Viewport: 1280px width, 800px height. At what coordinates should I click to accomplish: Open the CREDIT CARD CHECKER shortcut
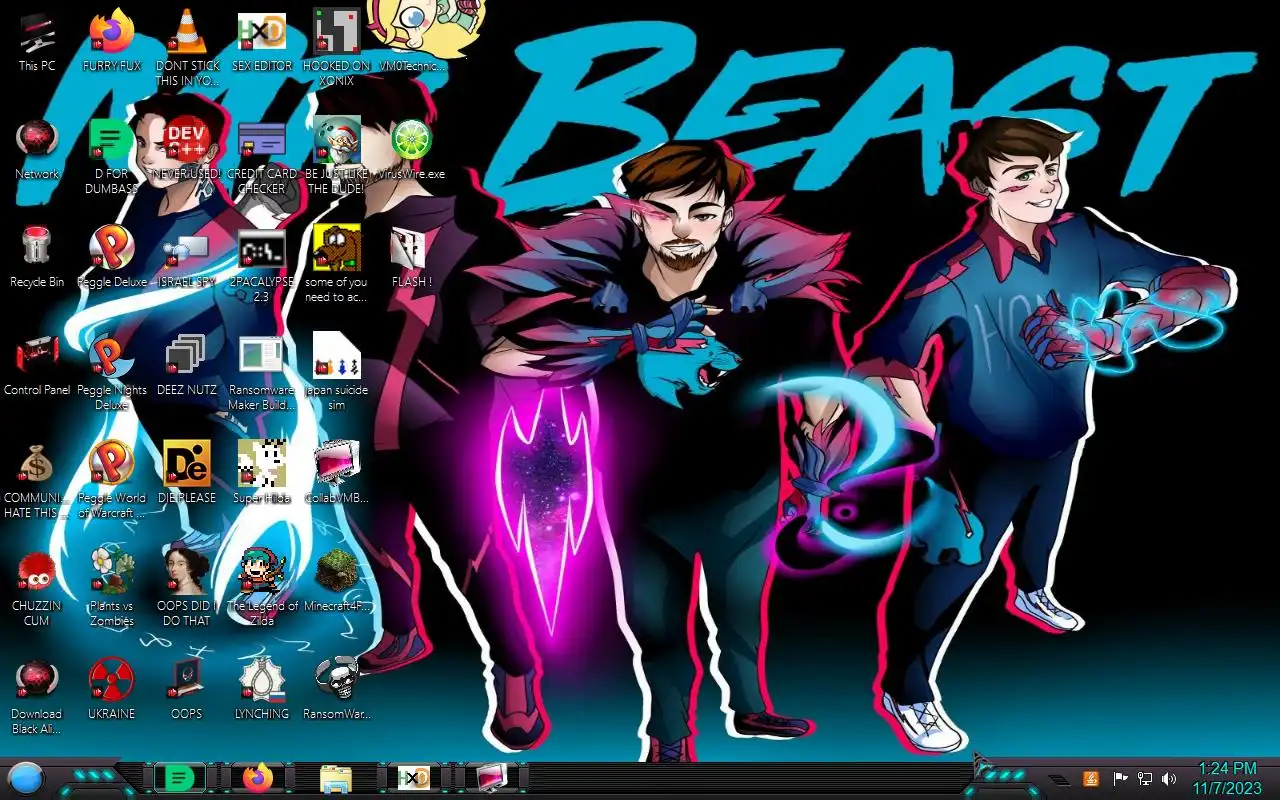pos(261,155)
